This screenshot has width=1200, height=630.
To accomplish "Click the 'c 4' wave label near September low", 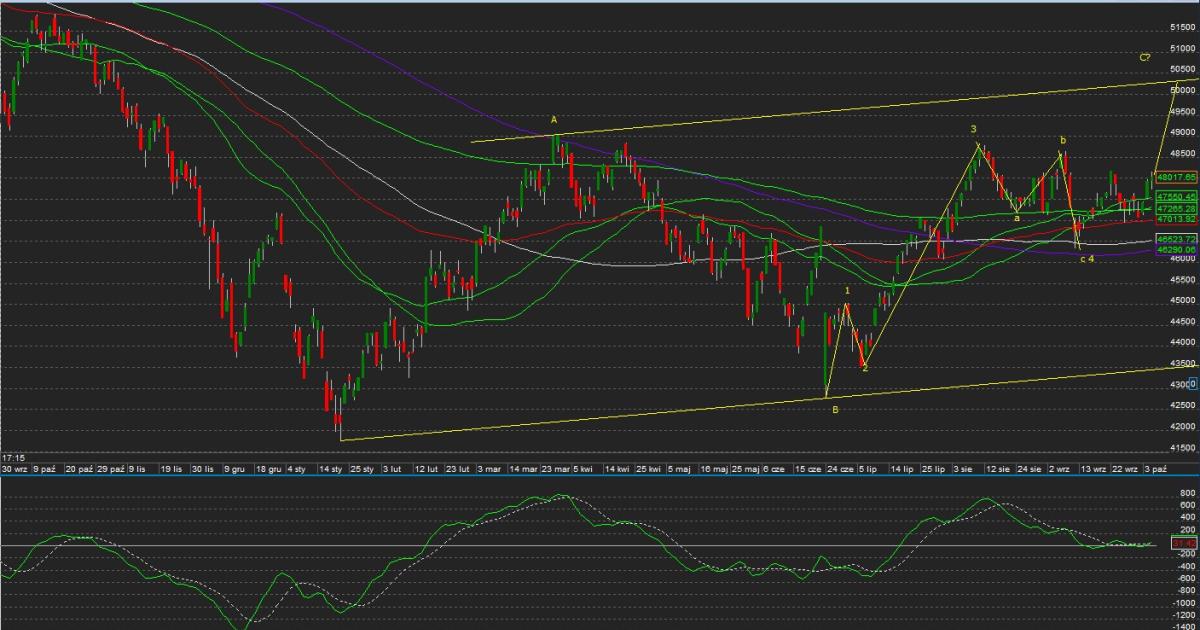I will point(1086,259).
